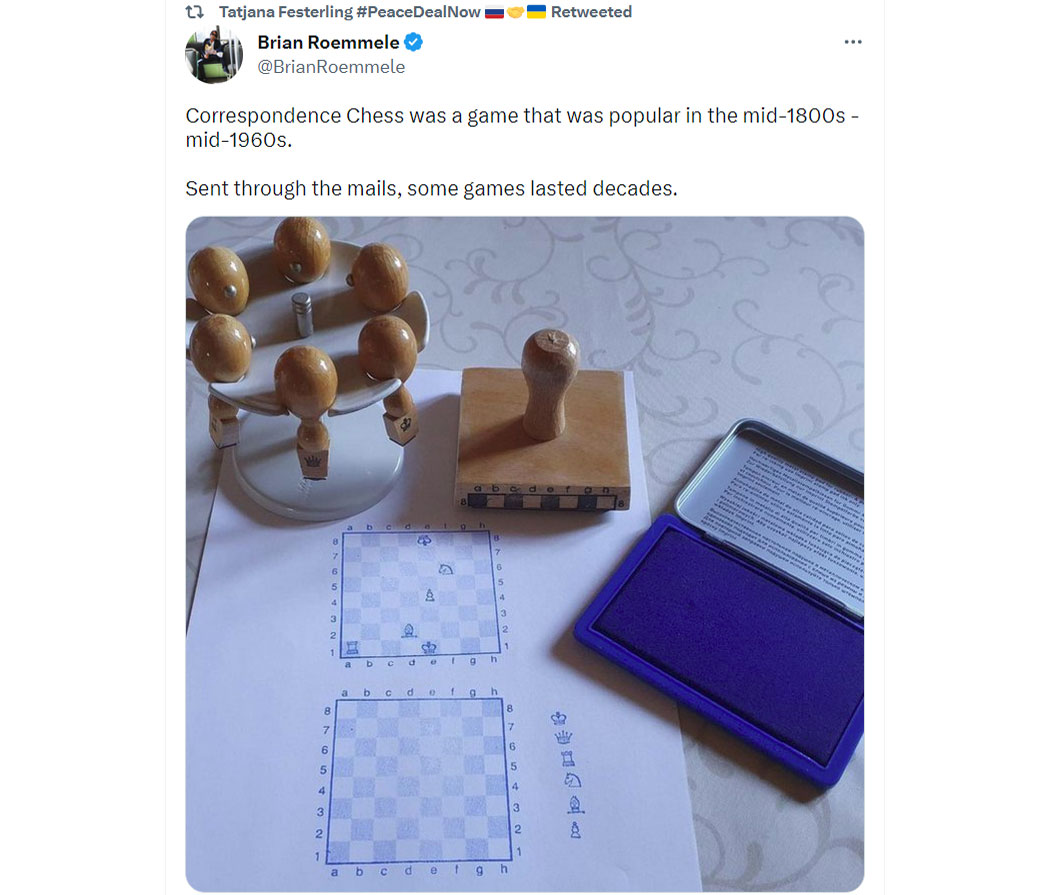Click the stamped chess piece legend column
This screenshot has height=895, width=1050.
coord(569,775)
